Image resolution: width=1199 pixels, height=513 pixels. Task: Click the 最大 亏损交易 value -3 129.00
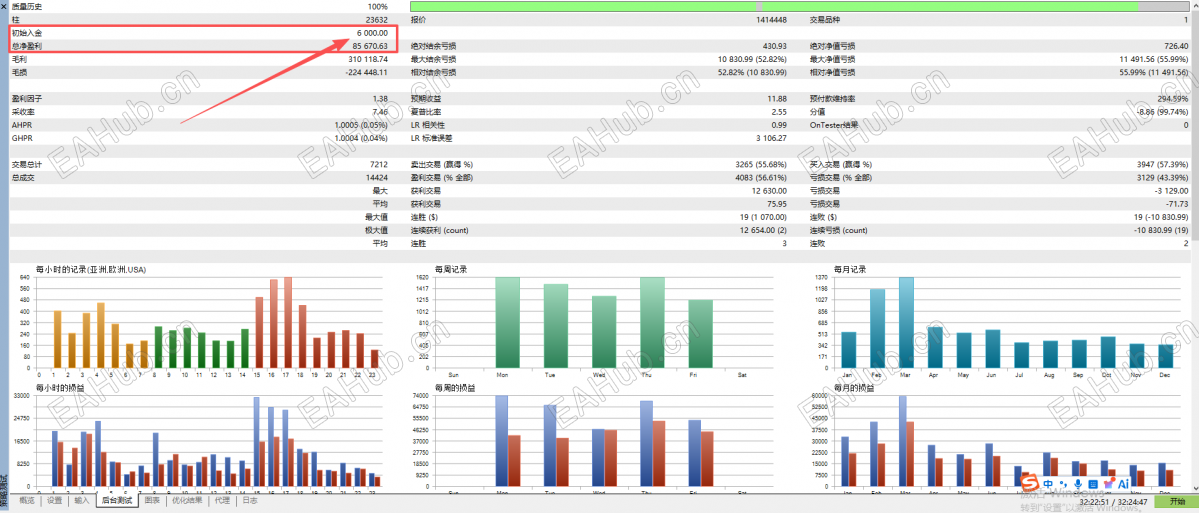pos(1172,190)
